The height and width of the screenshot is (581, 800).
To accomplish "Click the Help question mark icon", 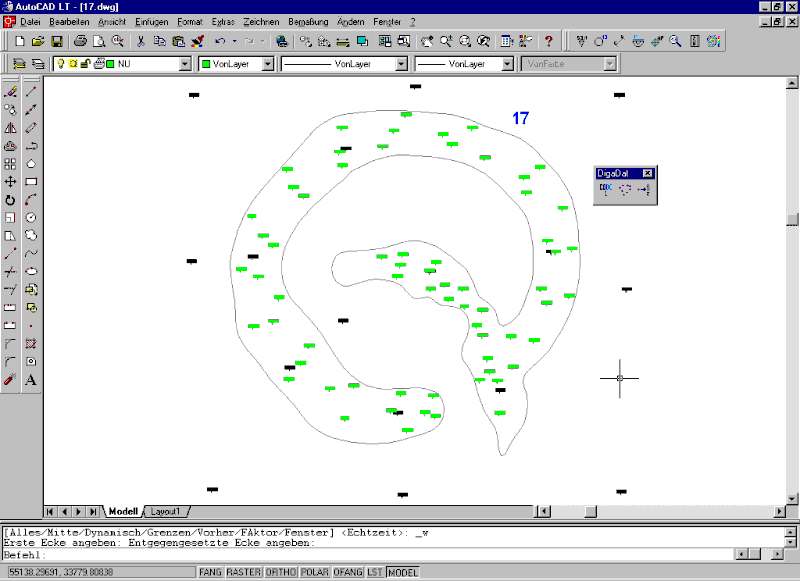I will (548, 41).
